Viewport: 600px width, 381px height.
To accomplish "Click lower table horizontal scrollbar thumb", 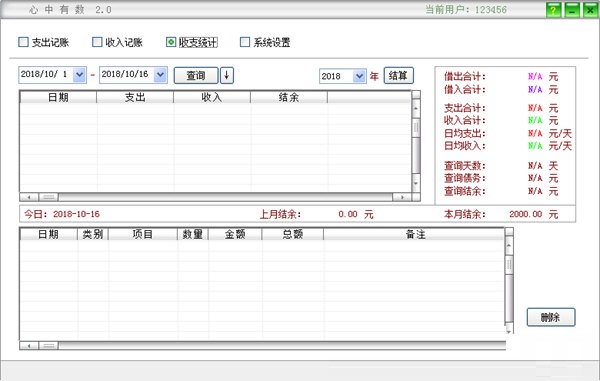I will pyautogui.click(x=49, y=346).
